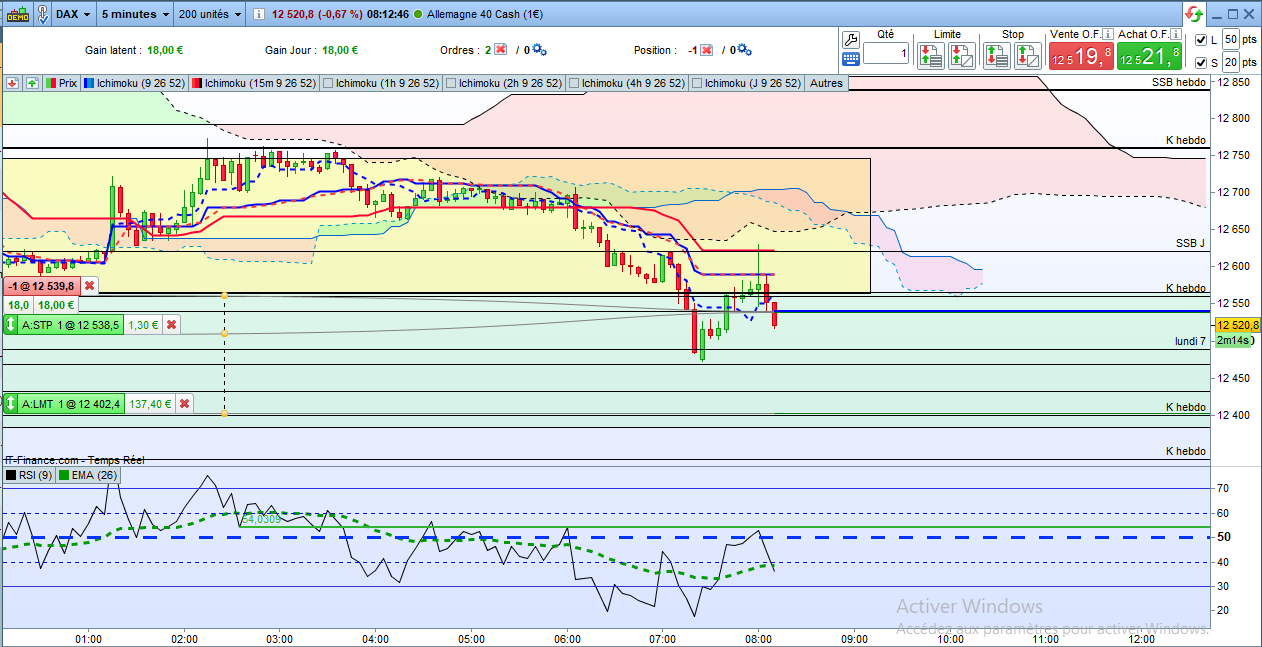The width and height of the screenshot is (1262, 647).
Task: Toggle Ichimoku (2h 9 26 52) checkbox
Action: pos(451,83)
